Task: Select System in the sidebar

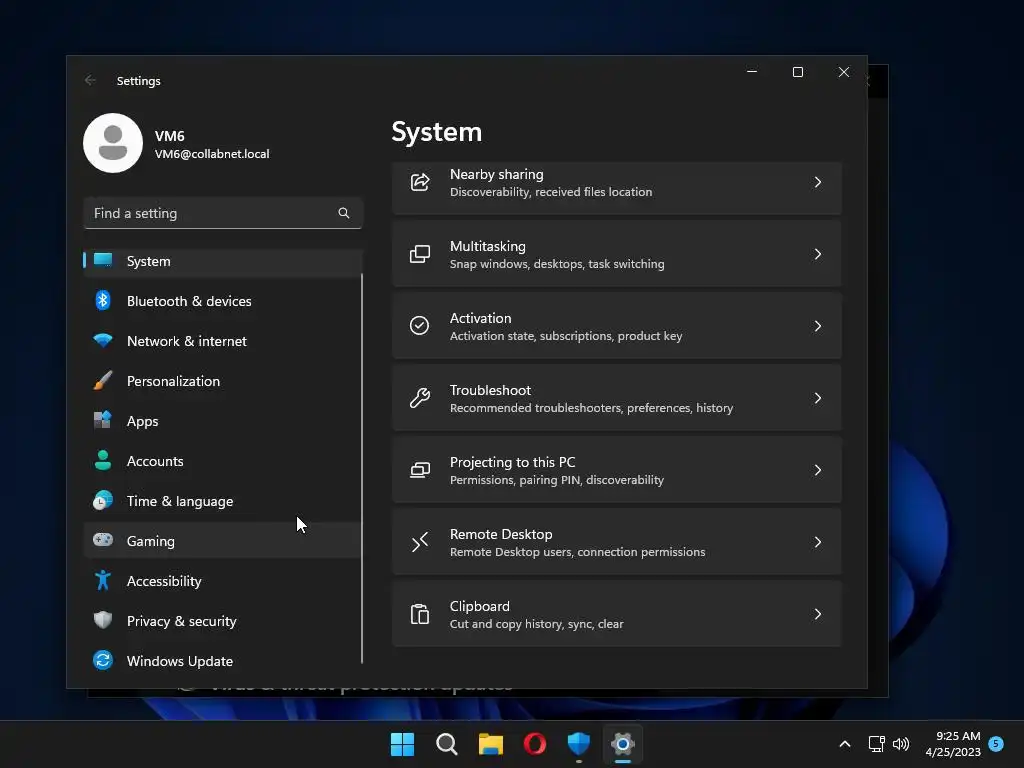Action: (223, 261)
